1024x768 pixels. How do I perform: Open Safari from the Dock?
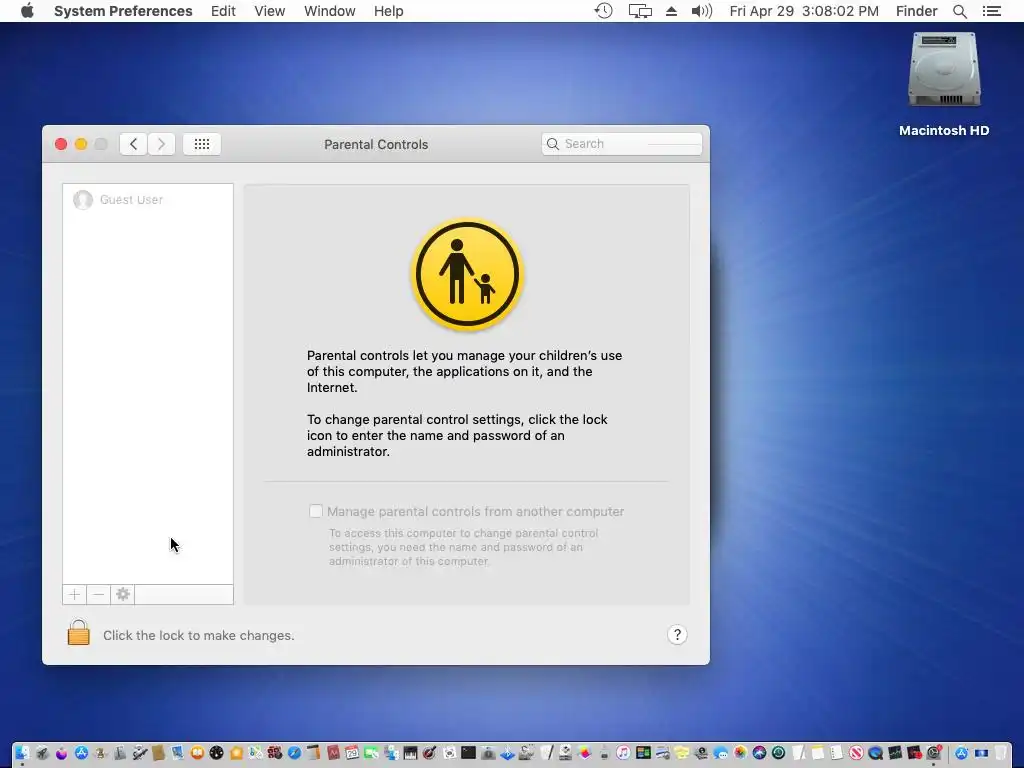pyautogui.click(x=295, y=753)
